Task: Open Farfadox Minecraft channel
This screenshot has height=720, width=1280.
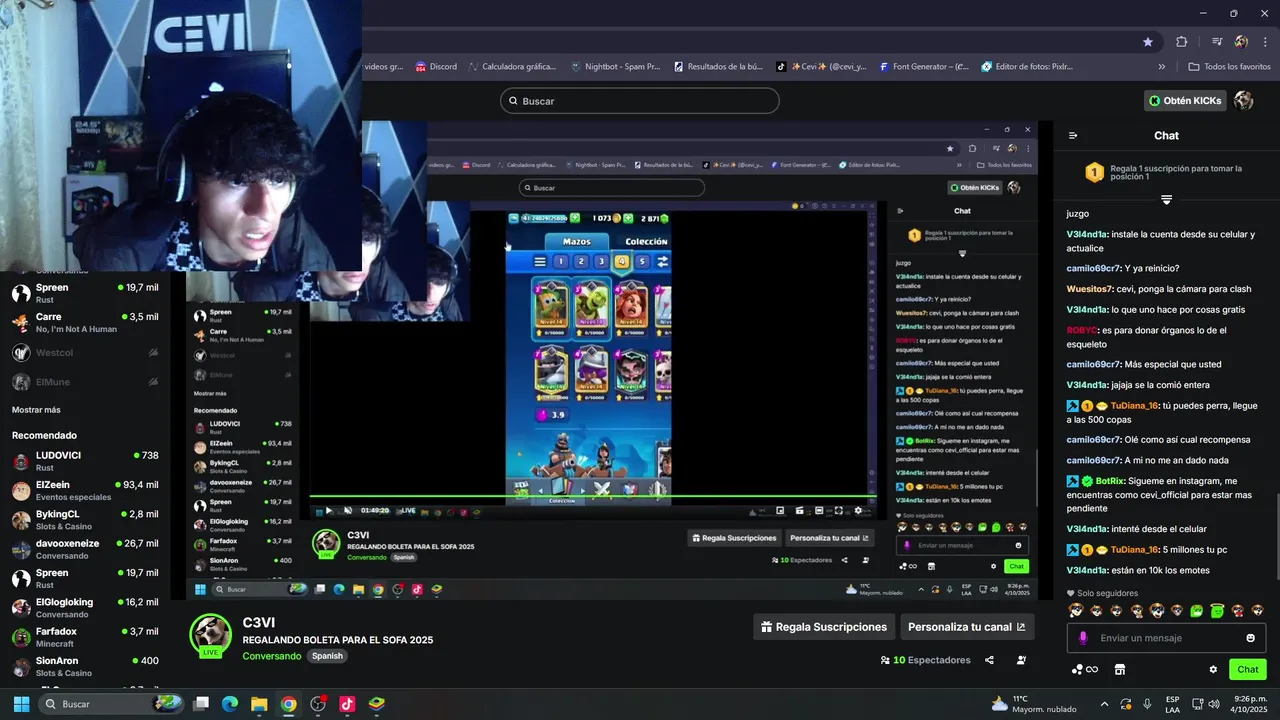Action: [85, 637]
